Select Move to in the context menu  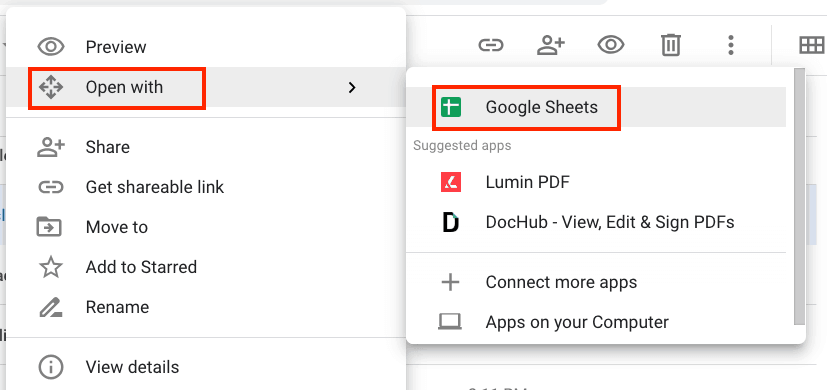[x=206, y=227]
